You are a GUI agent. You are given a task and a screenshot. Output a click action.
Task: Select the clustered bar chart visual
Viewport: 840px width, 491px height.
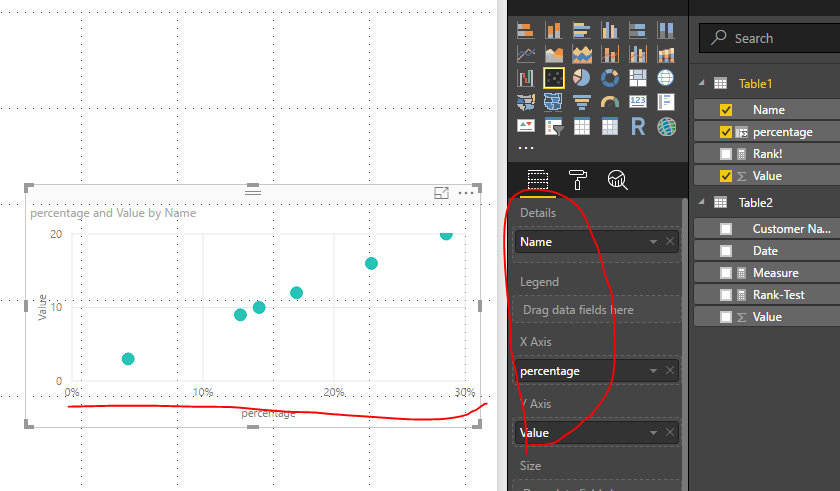(x=581, y=31)
